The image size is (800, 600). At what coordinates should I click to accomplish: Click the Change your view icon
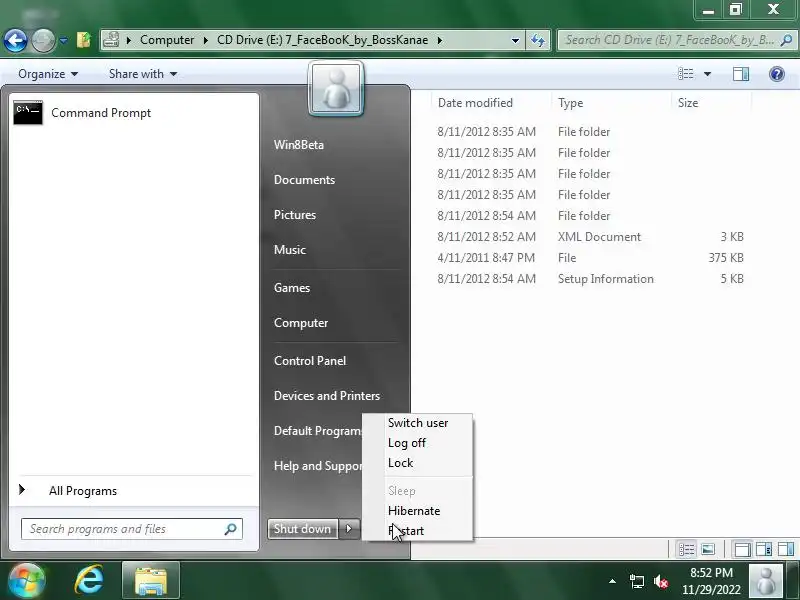click(686, 74)
